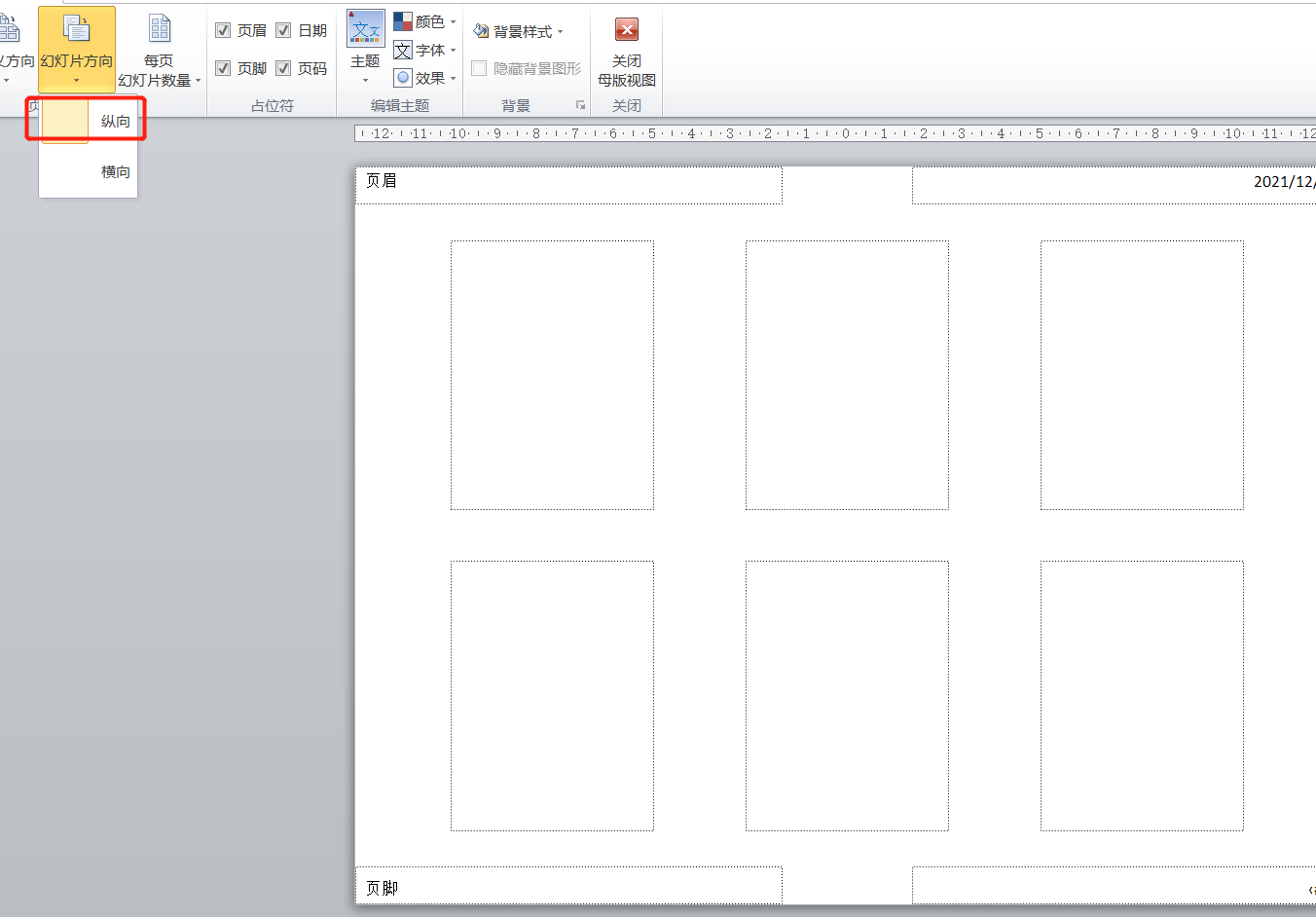Disable the 页脚 footer checkbox
1316x917 pixels.
223,68
